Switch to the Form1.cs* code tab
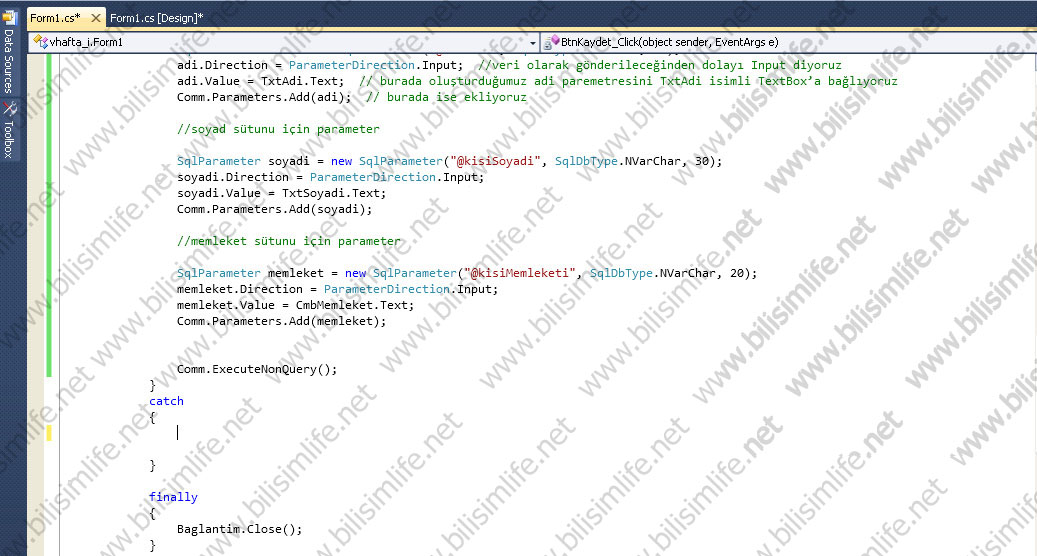Image resolution: width=1037 pixels, height=556 pixels. pyautogui.click(x=56, y=18)
